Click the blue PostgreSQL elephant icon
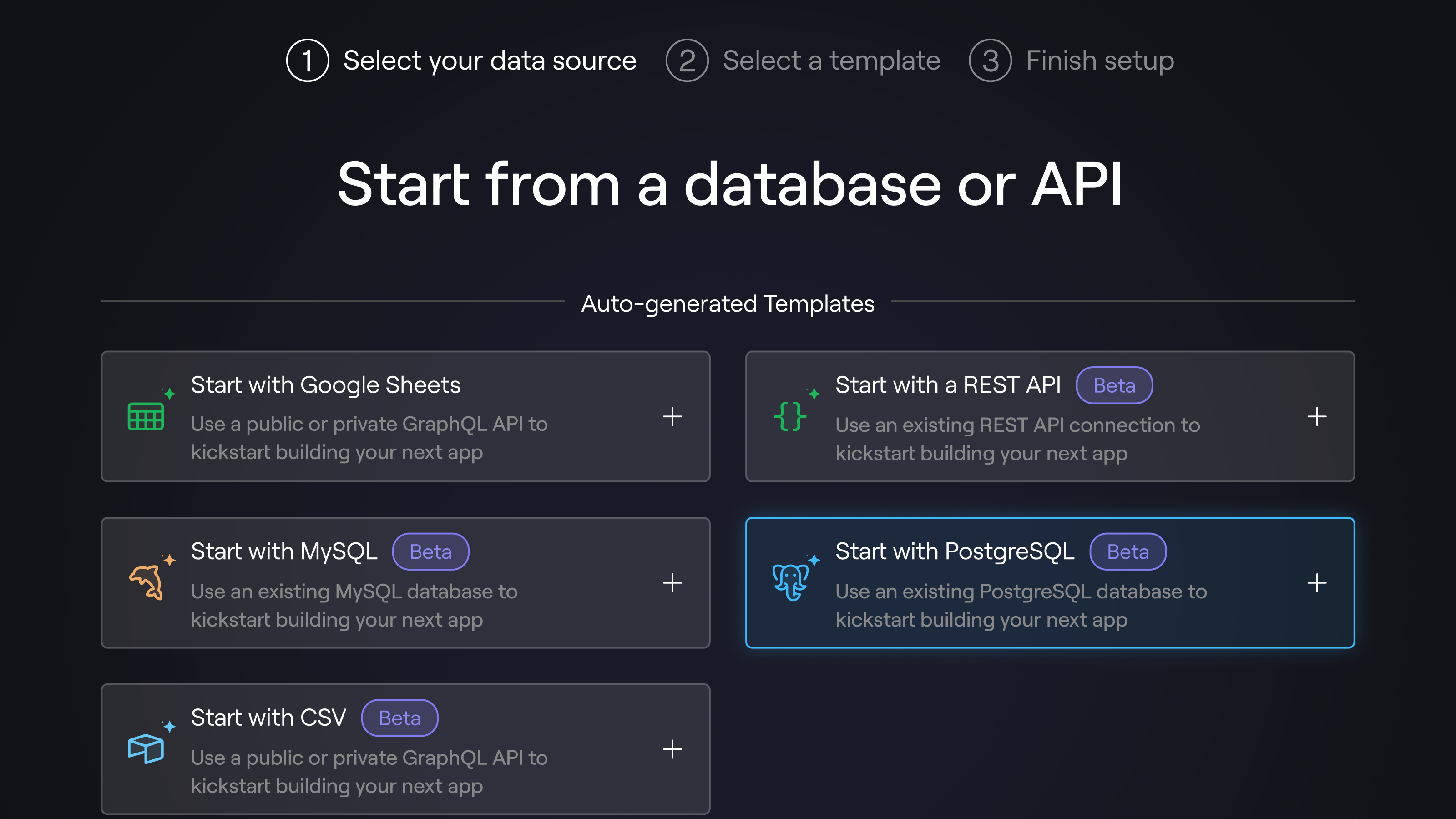1456x819 pixels. [x=790, y=582]
